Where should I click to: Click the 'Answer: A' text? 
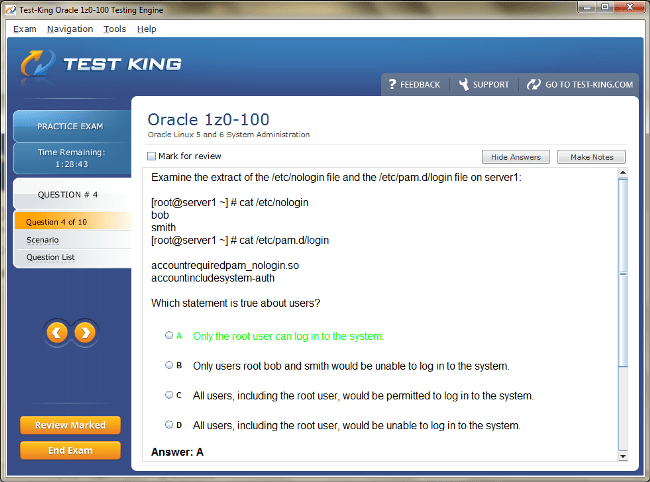177,452
